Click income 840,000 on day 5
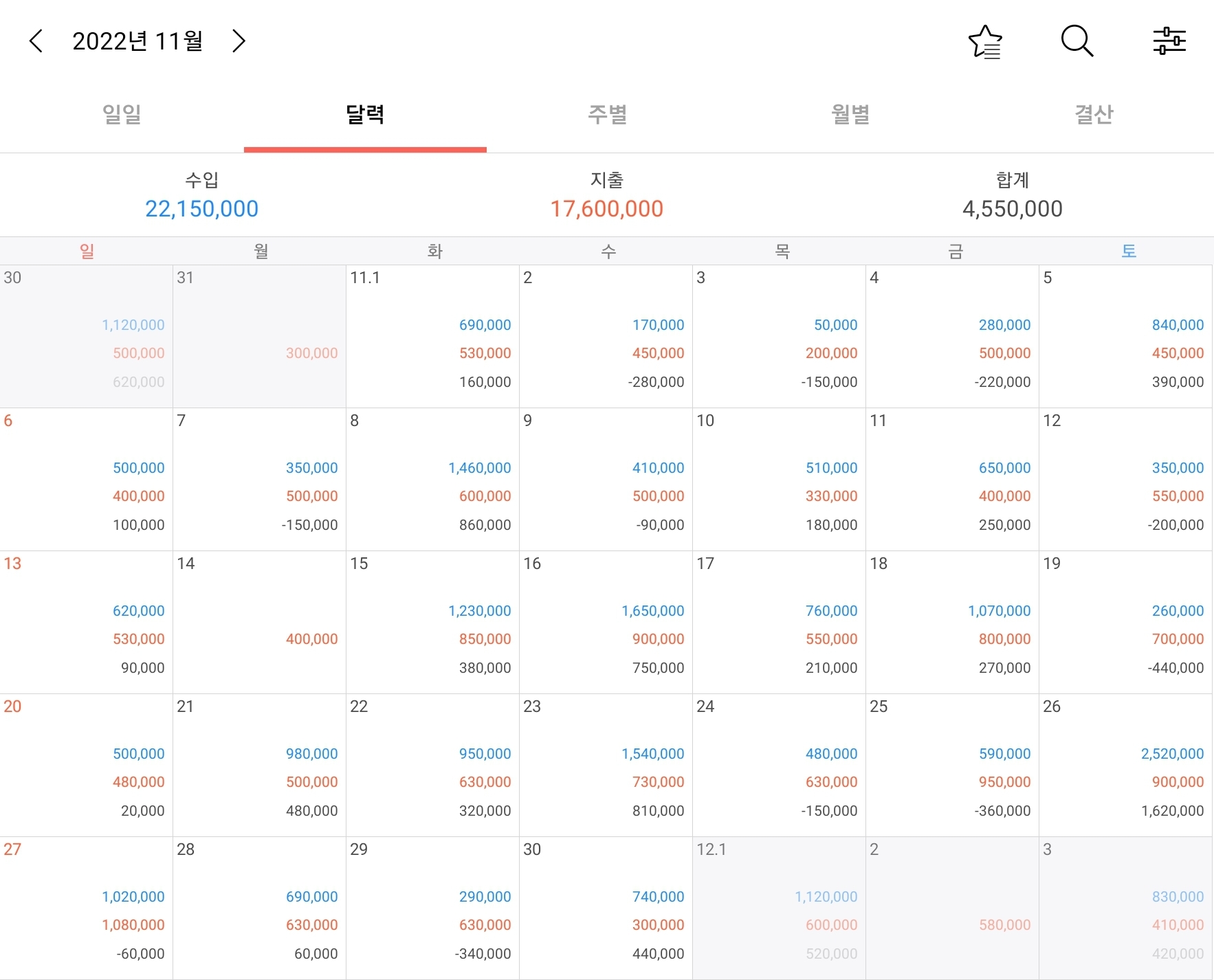 pos(1178,325)
